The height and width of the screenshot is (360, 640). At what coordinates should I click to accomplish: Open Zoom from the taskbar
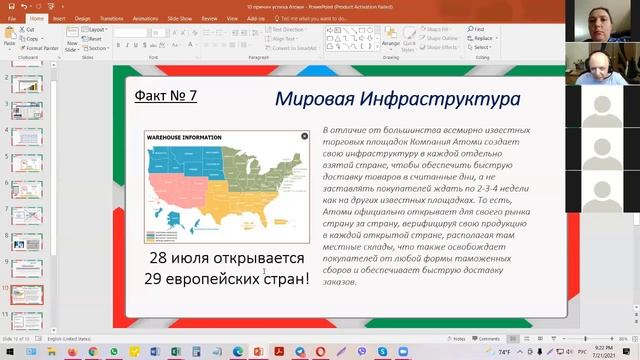403,351
